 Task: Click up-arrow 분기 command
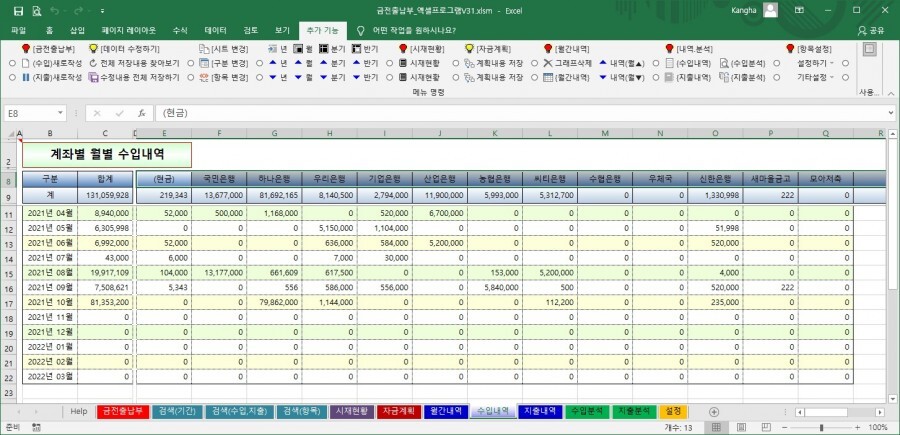point(332,63)
